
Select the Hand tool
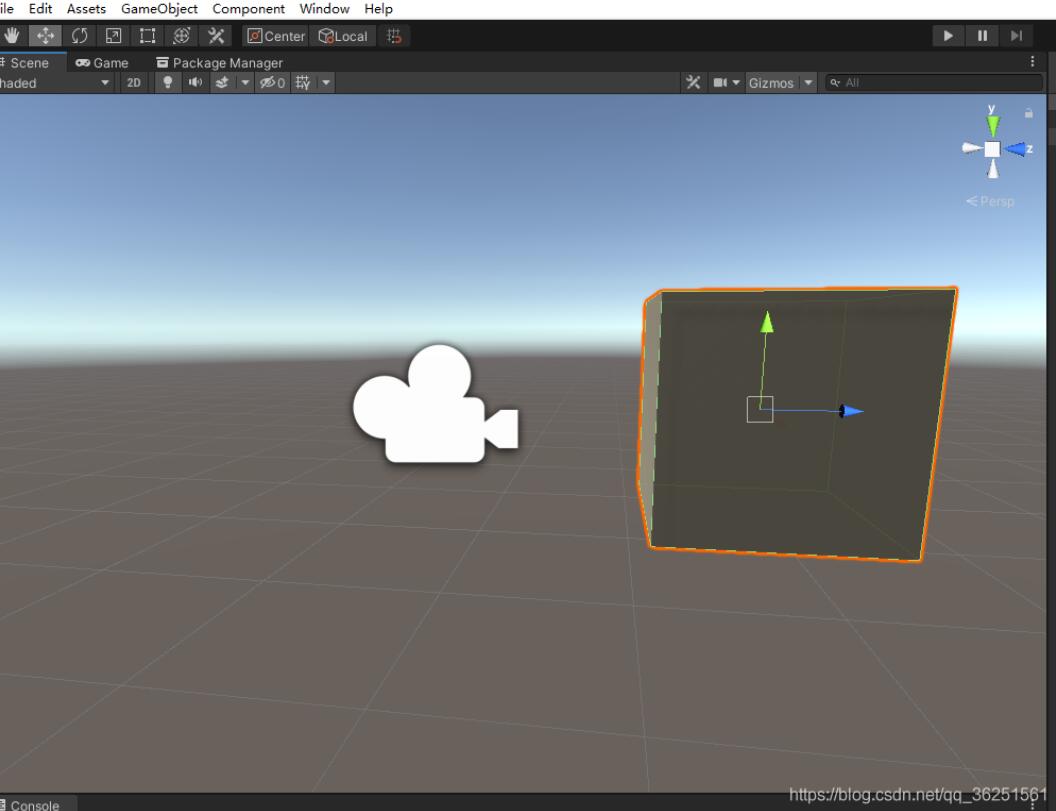(x=11, y=36)
